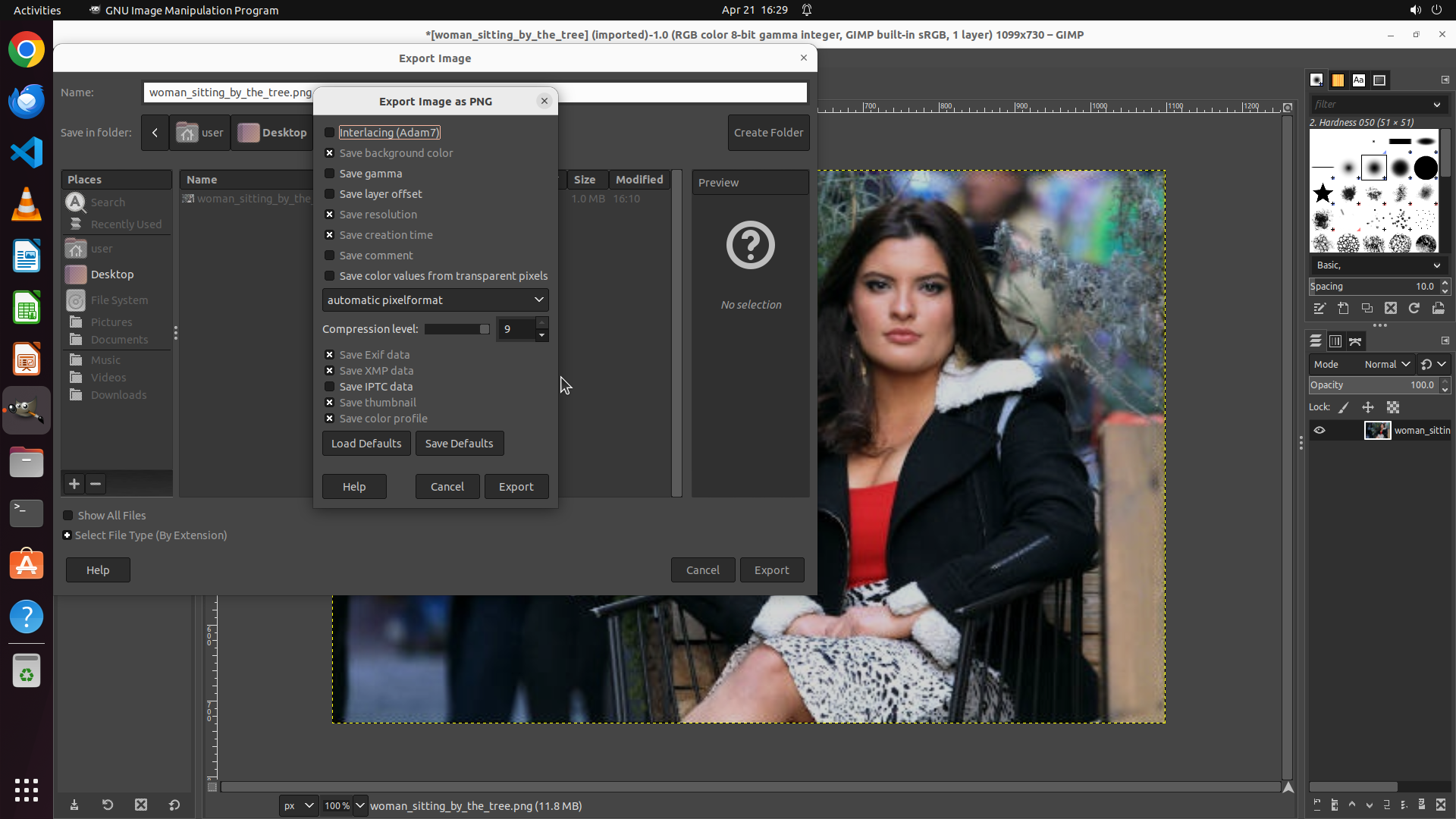Image resolution: width=1456 pixels, height=819 pixels.
Task: Click Export in the PNG dialog
Action: [516, 487]
